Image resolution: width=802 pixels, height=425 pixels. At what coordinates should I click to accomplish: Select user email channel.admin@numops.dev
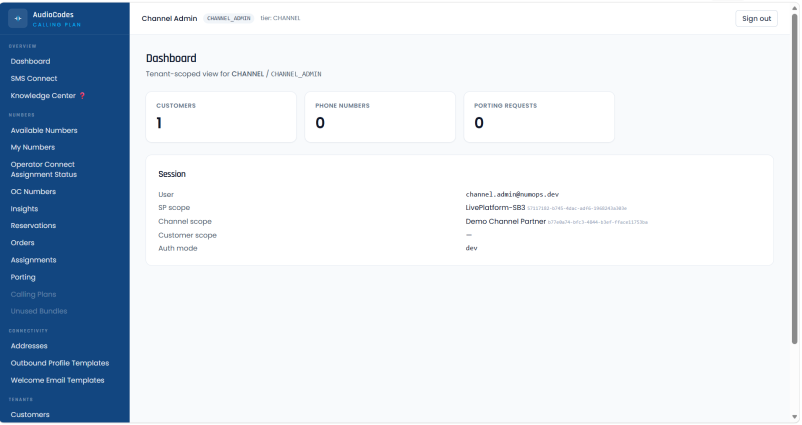pos(512,195)
